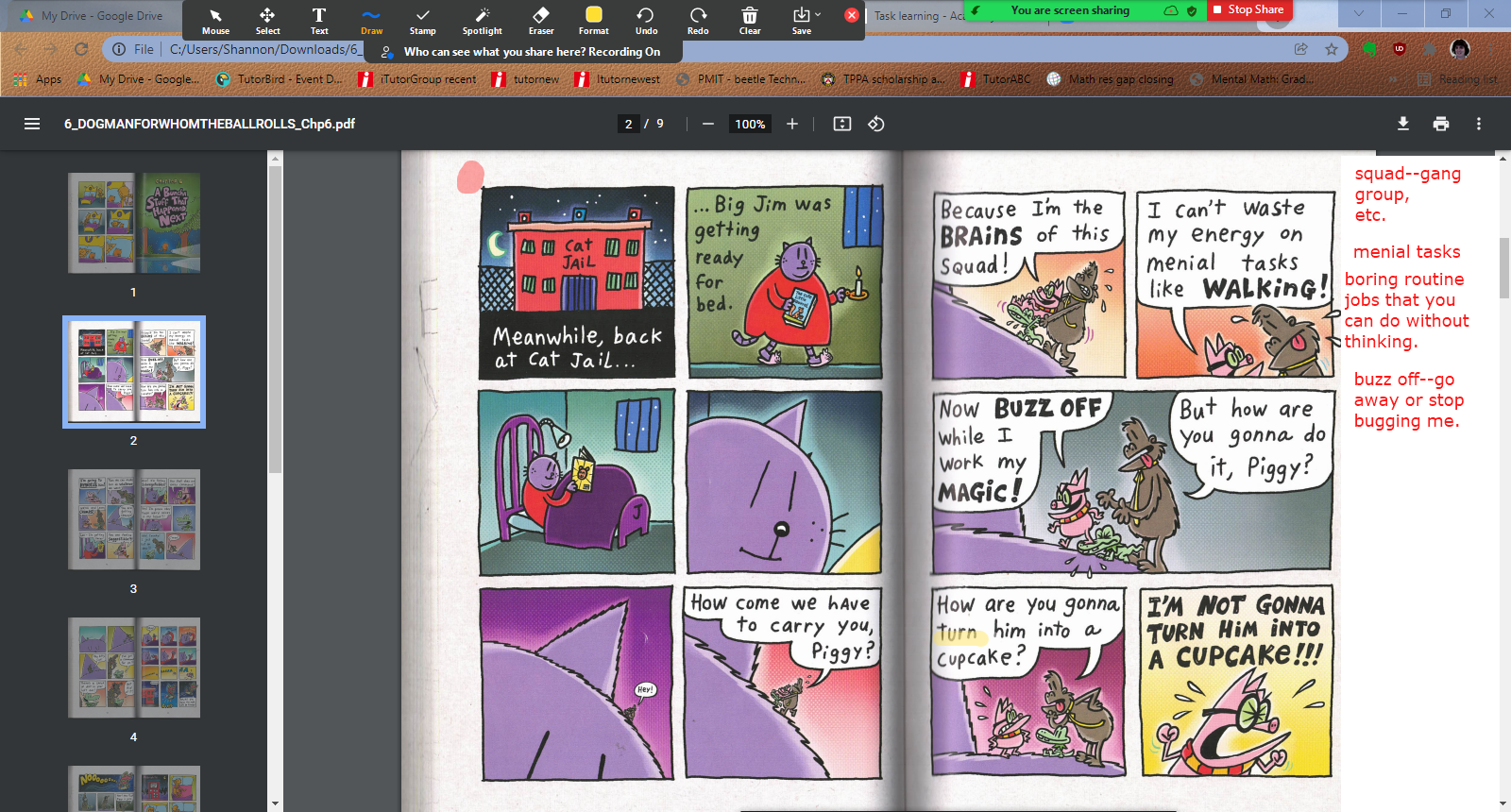Open the Stamp annotation tool
The image size is (1511, 812).
pos(422,20)
